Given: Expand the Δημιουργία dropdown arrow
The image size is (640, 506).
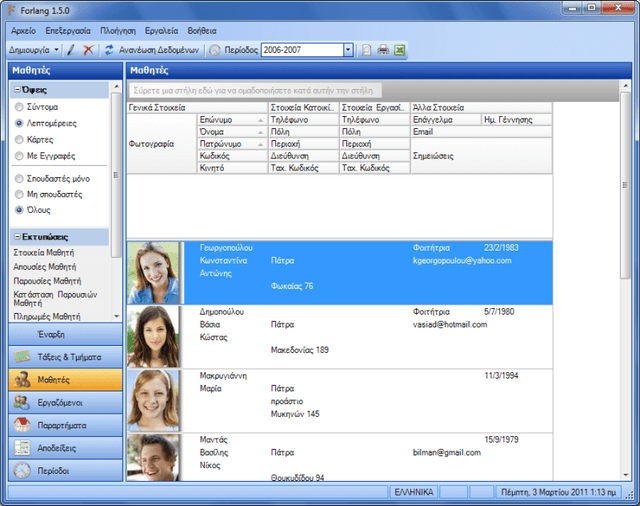Looking at the screenshot, I should (x=56, y=50).
